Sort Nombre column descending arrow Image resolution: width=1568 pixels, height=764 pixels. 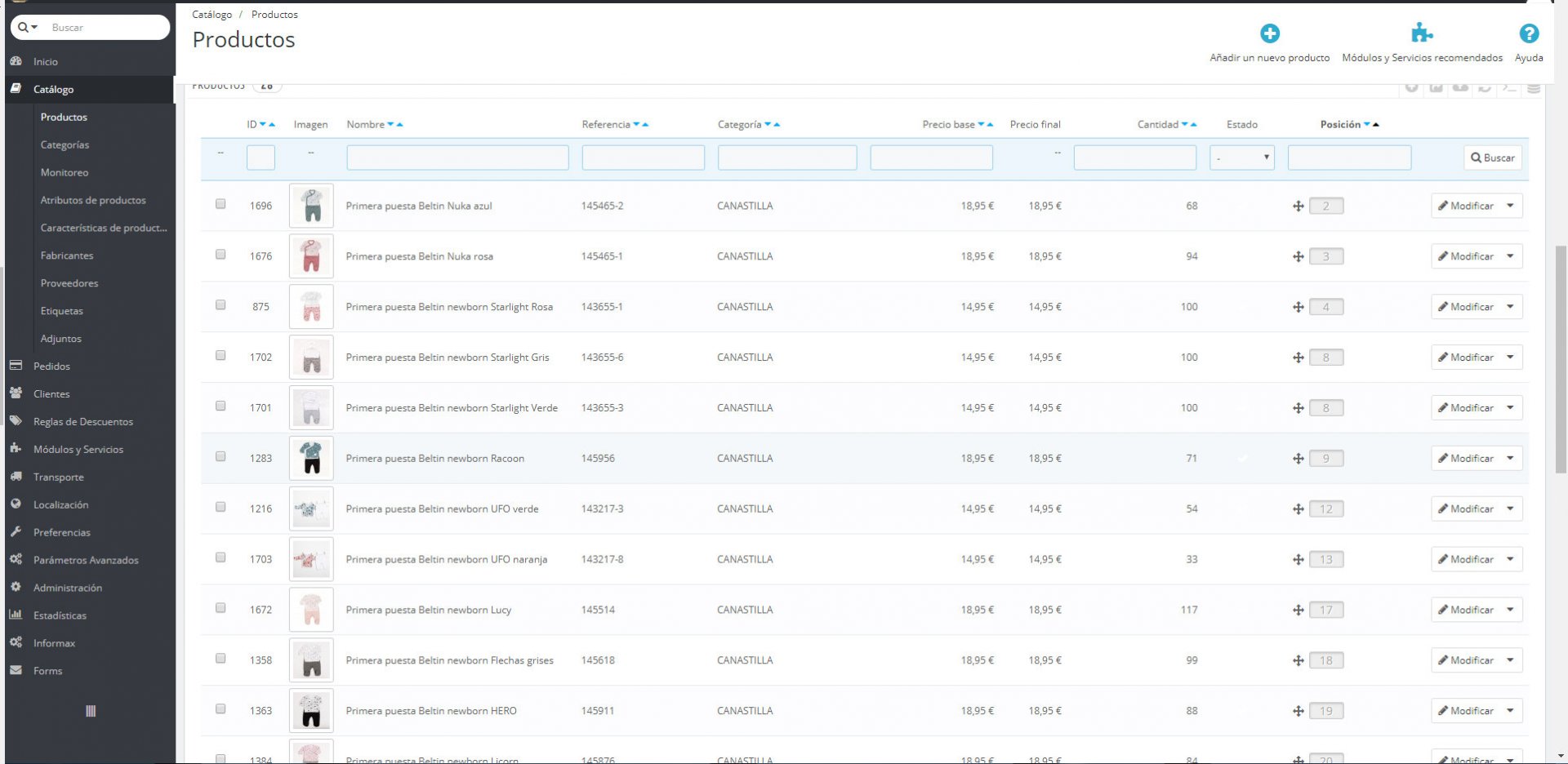pyautogui.click(x=390, y=125)
